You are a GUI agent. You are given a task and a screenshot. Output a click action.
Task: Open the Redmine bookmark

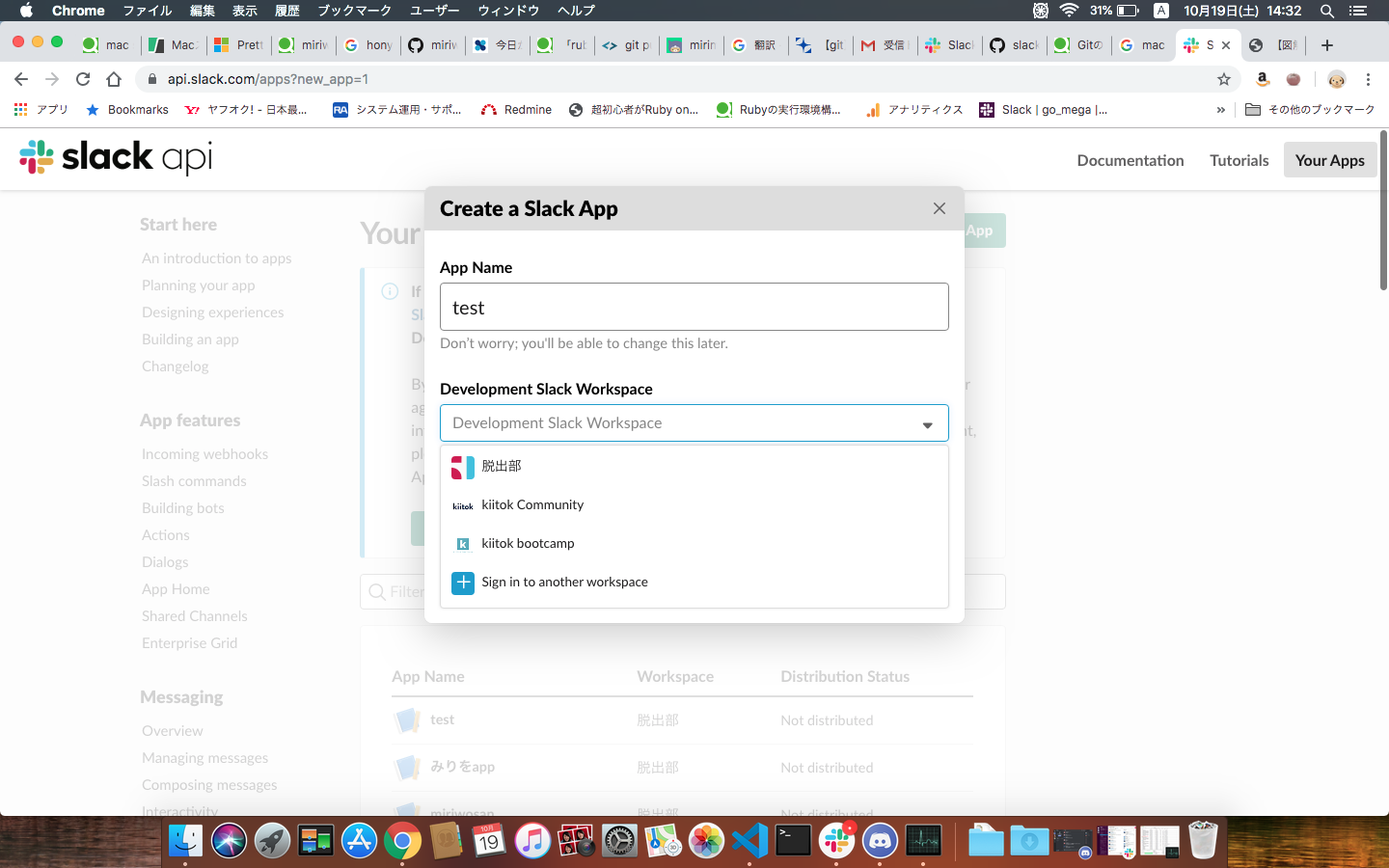coord(516,110)
